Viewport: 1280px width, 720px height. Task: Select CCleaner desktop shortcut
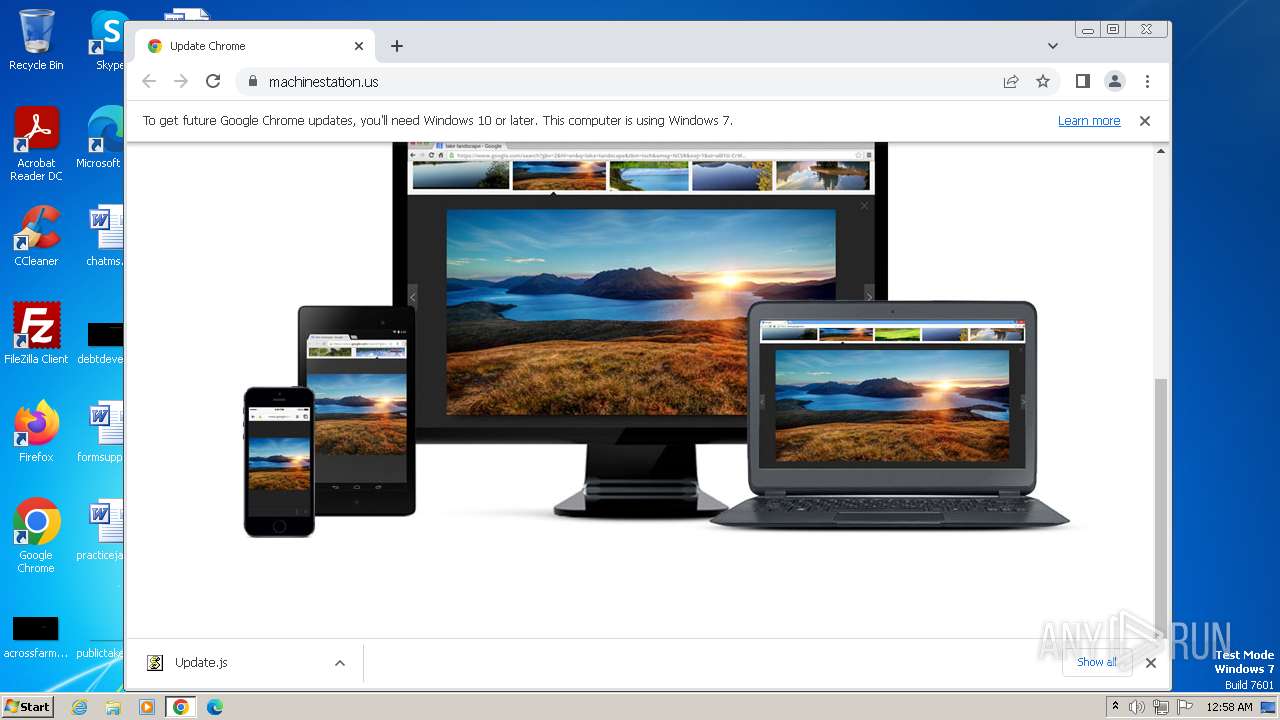click(x=36, y=236)
